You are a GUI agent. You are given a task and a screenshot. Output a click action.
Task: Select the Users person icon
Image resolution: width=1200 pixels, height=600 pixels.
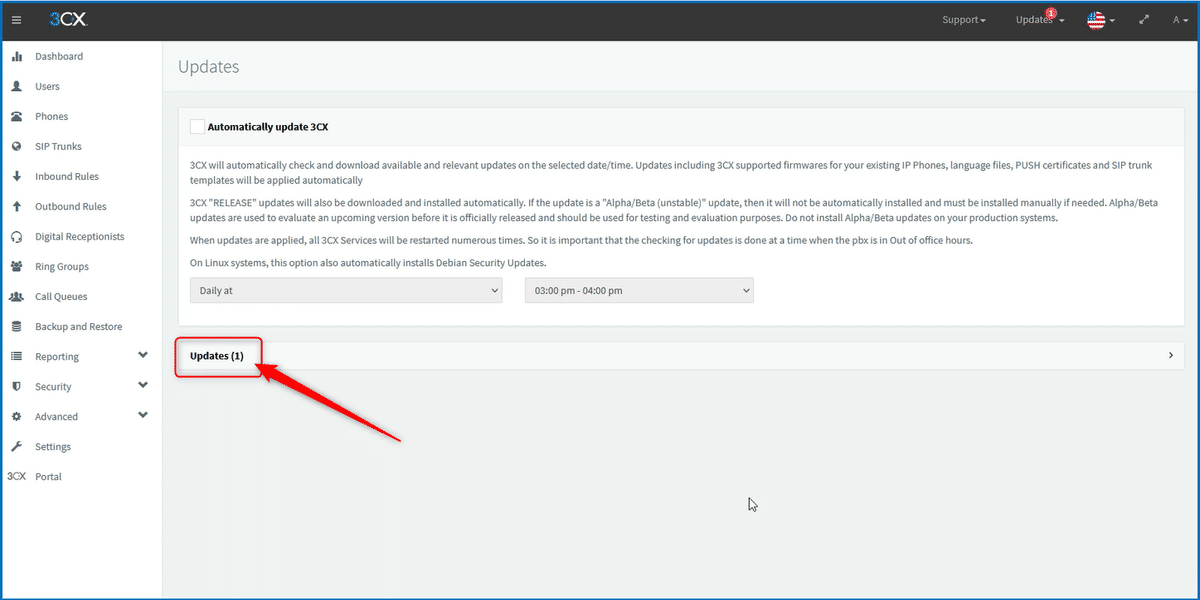pyautogui.click(x=16, y=86)
